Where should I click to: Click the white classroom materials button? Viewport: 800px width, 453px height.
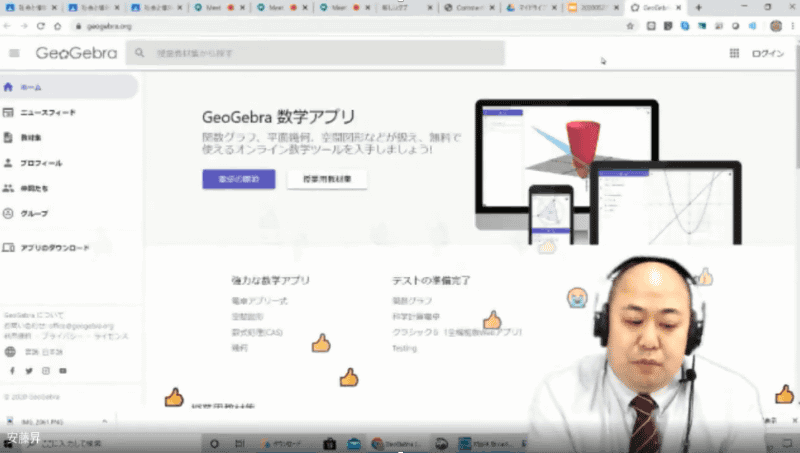[327, 179]
